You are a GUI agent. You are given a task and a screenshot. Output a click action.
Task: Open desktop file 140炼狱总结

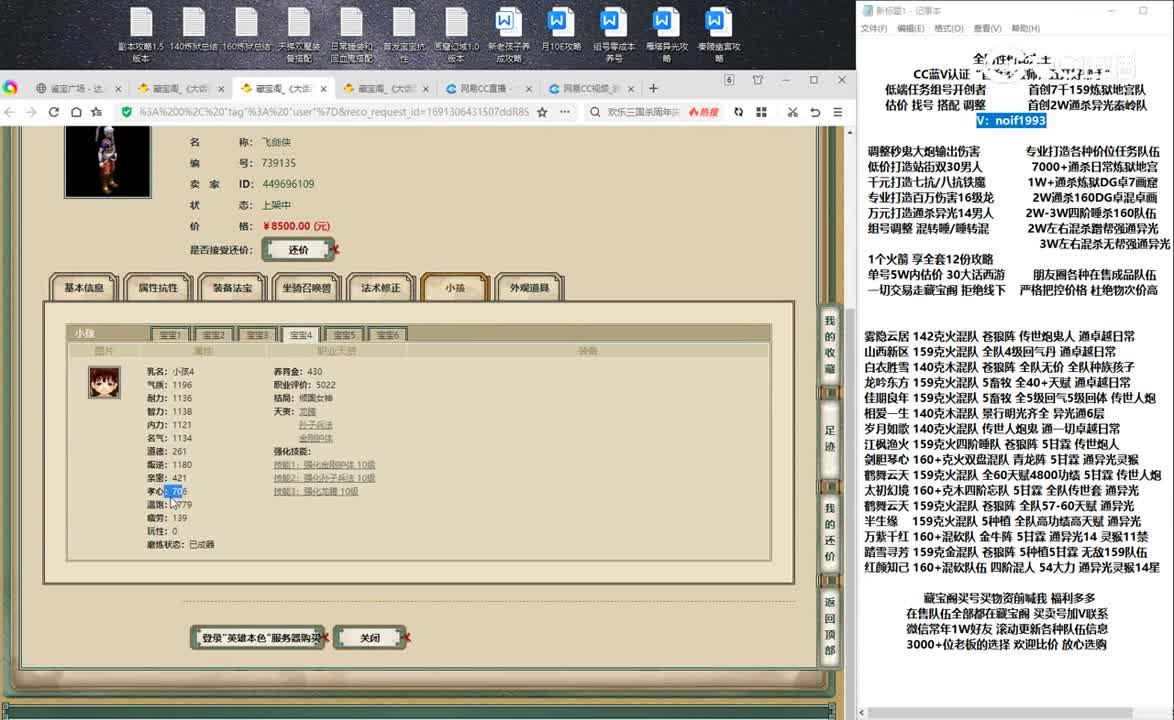193,30
